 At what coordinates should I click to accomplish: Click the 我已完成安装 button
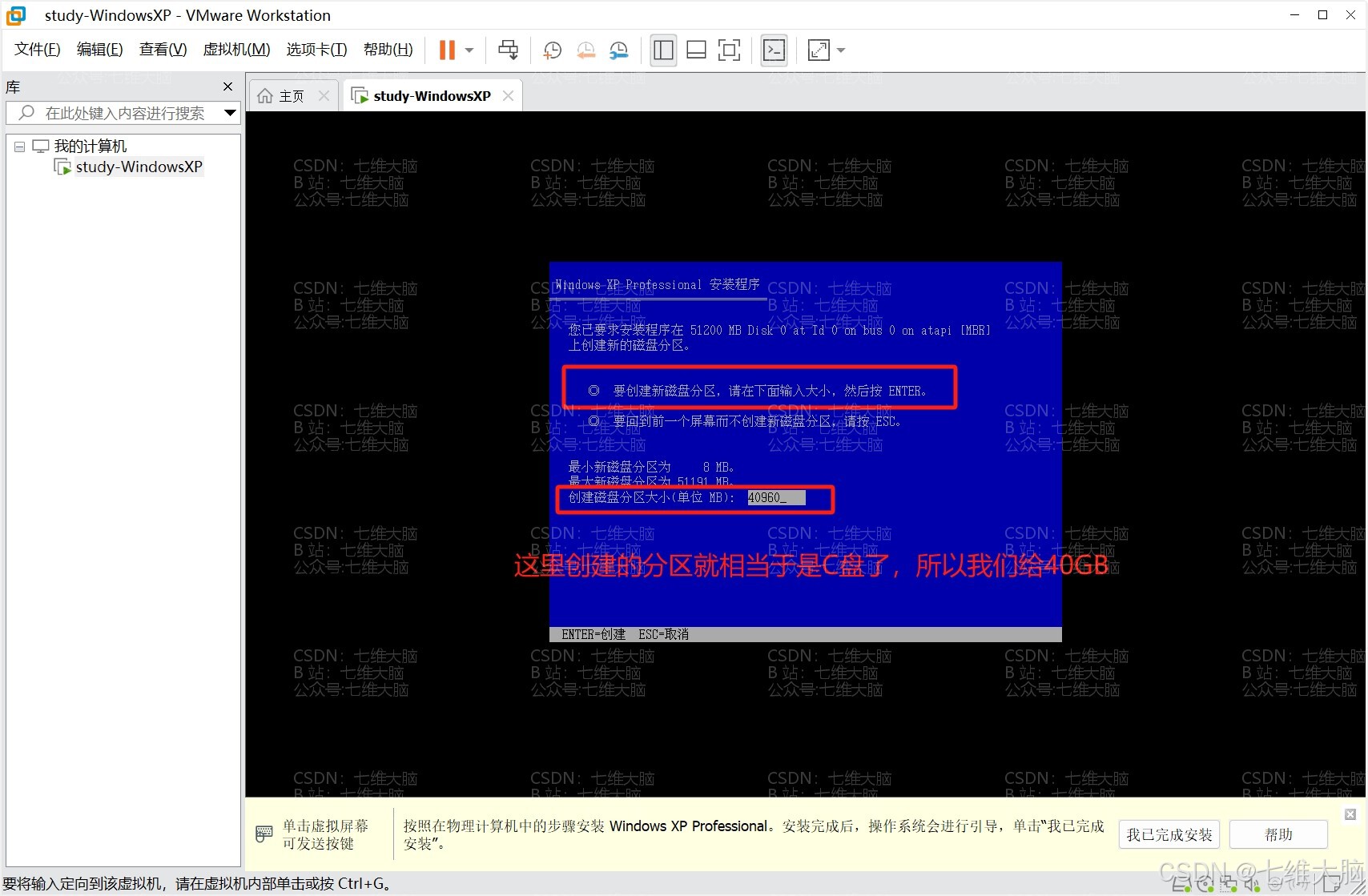click(x=1169, y=834)
